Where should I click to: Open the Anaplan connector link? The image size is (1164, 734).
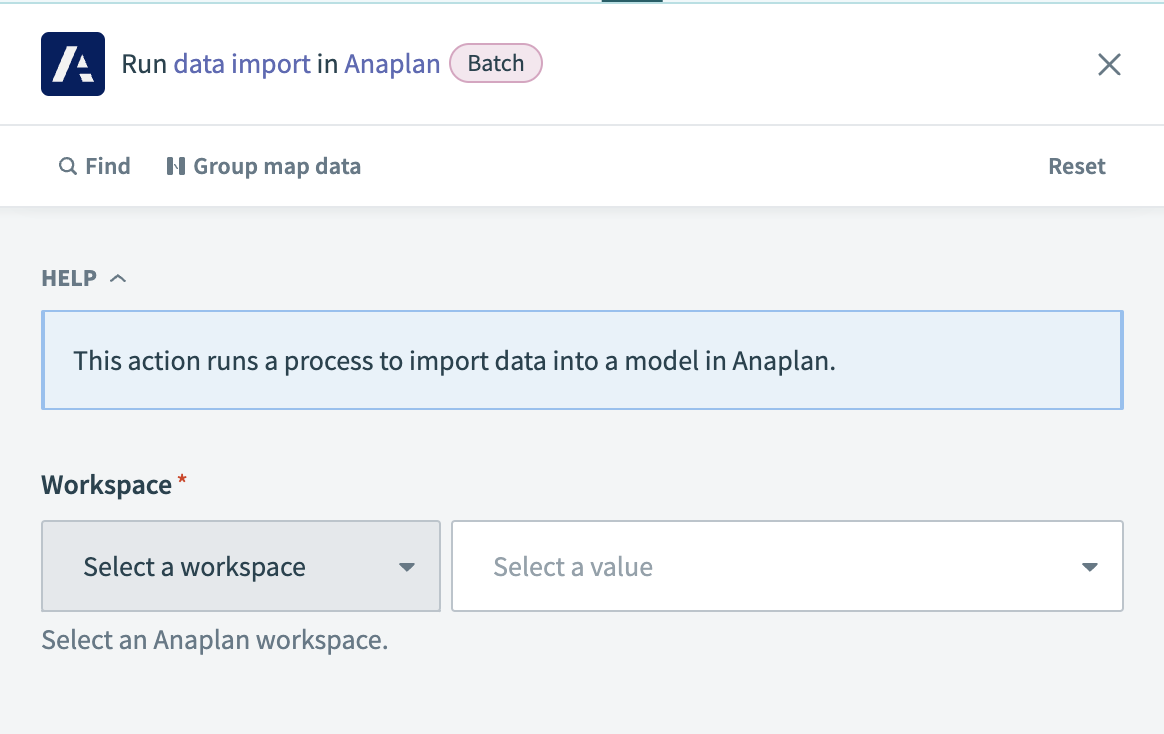coord(392,63)
